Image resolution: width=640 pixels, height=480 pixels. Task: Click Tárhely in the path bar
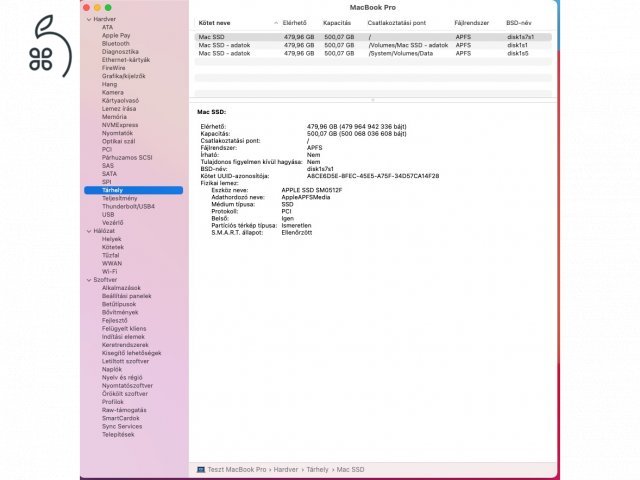pos(317,470)
